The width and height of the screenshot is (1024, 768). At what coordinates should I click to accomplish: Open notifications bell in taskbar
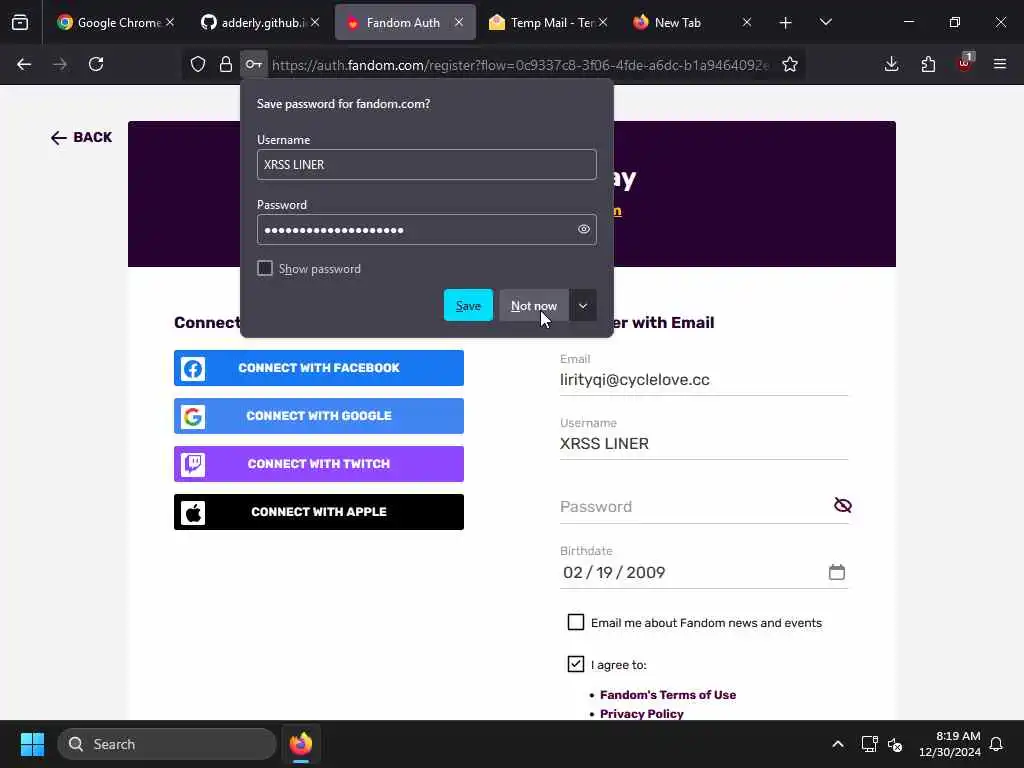click(x=997, y=744)
